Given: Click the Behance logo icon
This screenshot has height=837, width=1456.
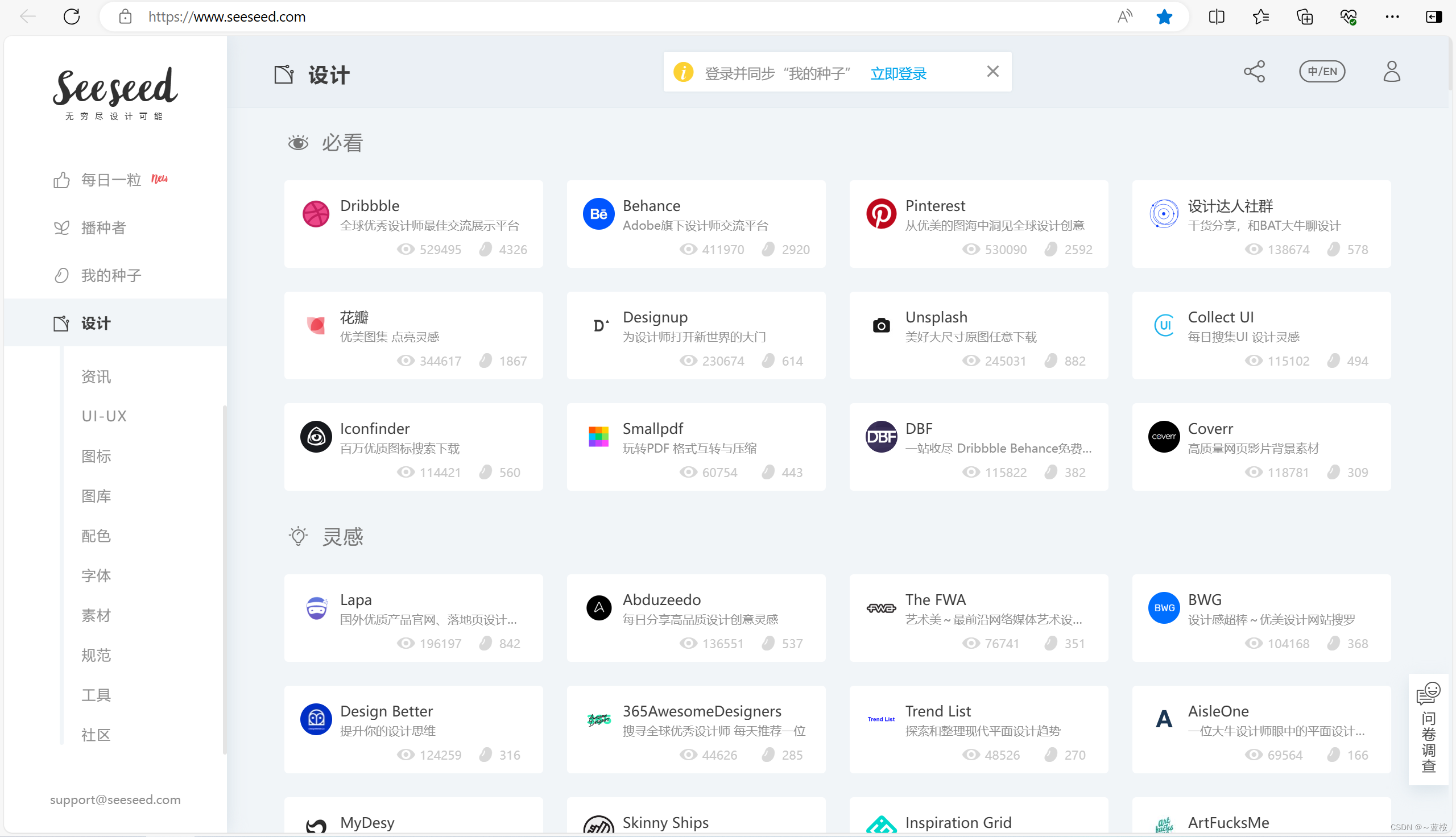Looking at the screenshot, I should pos(598,214).
